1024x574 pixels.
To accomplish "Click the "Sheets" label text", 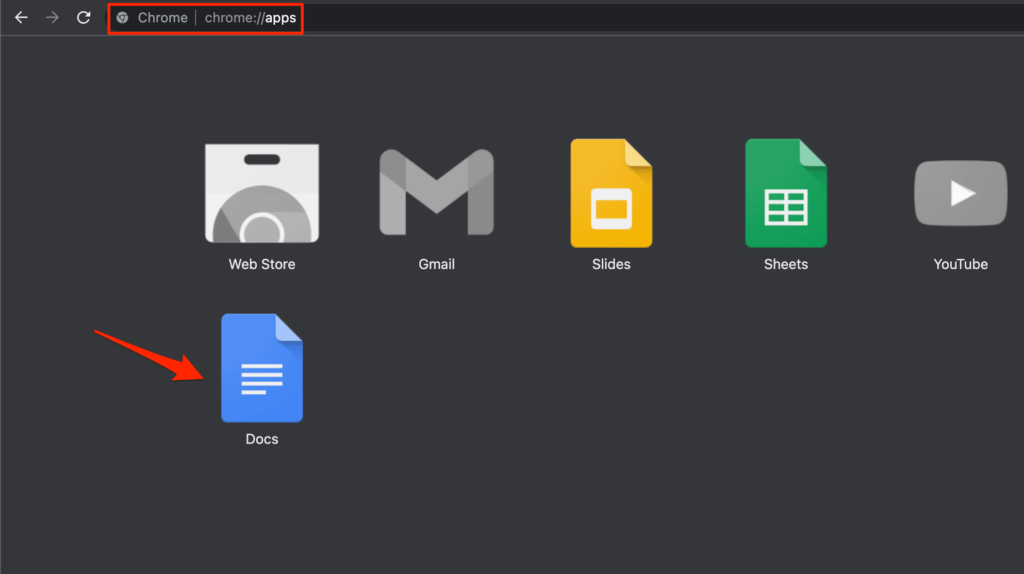I will [786, 264].
